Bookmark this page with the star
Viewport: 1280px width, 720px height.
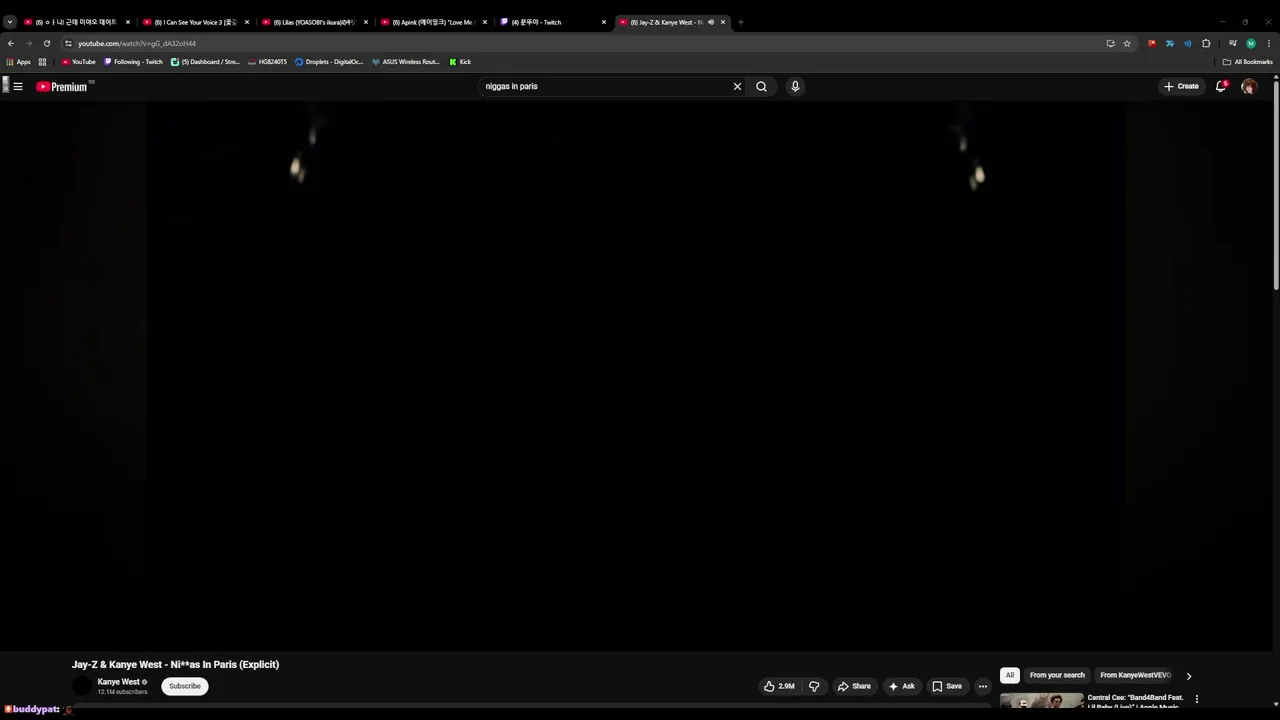pos(1127,43)
